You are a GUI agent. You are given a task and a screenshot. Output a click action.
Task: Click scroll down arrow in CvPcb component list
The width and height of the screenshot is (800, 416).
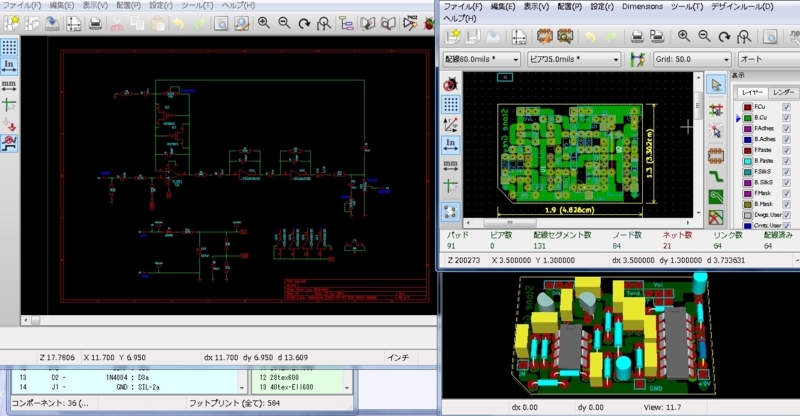[x=242, y=387]
